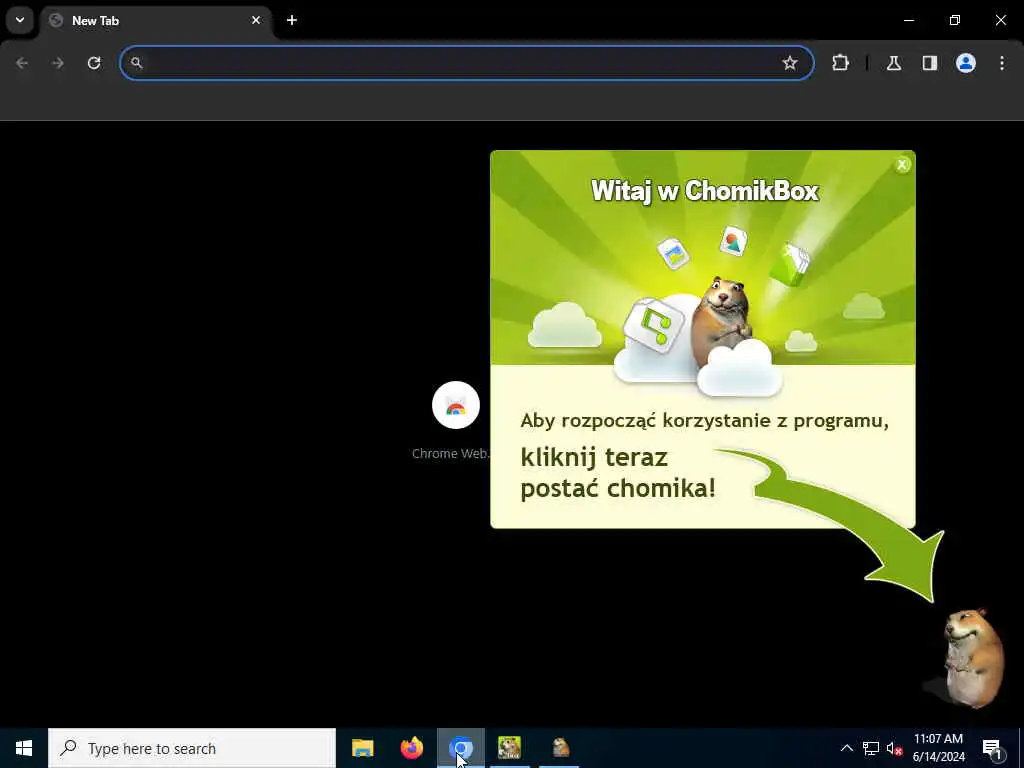Screen dimensions: 1024x768
Task: Open the Chrome profile avatar
Action: 965,63
